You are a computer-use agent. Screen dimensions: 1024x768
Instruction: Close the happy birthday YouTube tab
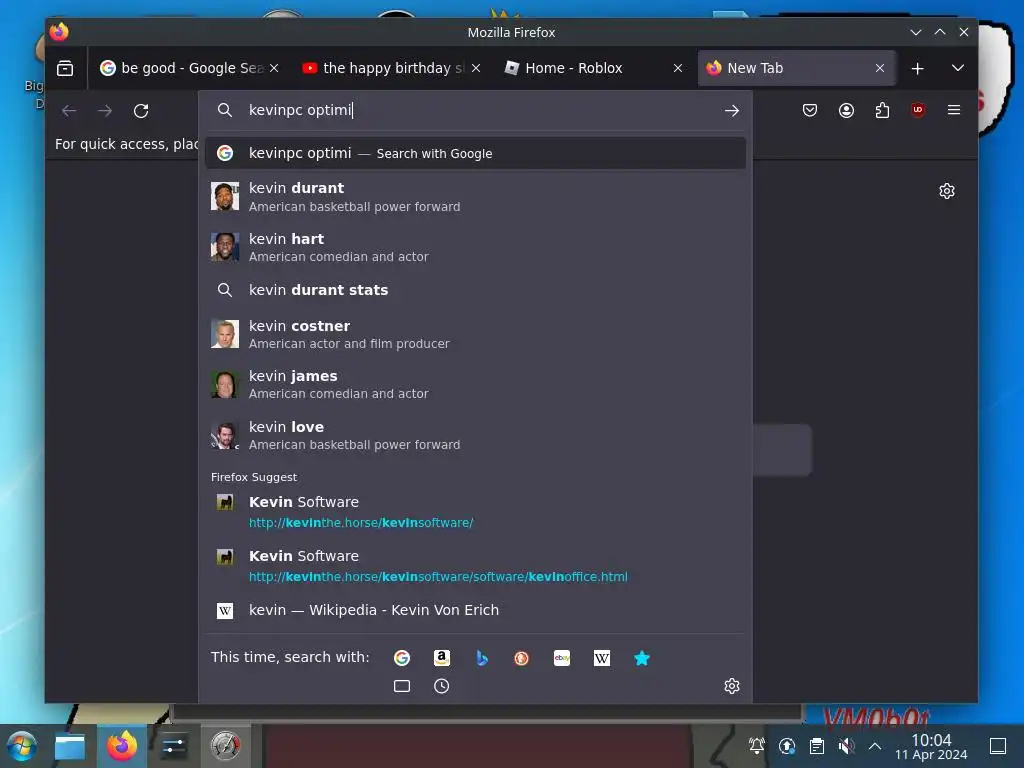(x=476, y=68)
